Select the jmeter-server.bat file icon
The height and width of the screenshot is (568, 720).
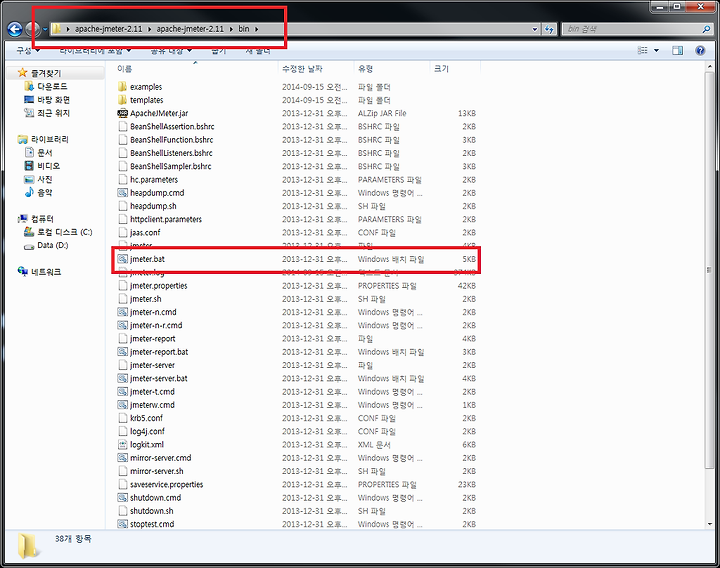tap(122, 378)
